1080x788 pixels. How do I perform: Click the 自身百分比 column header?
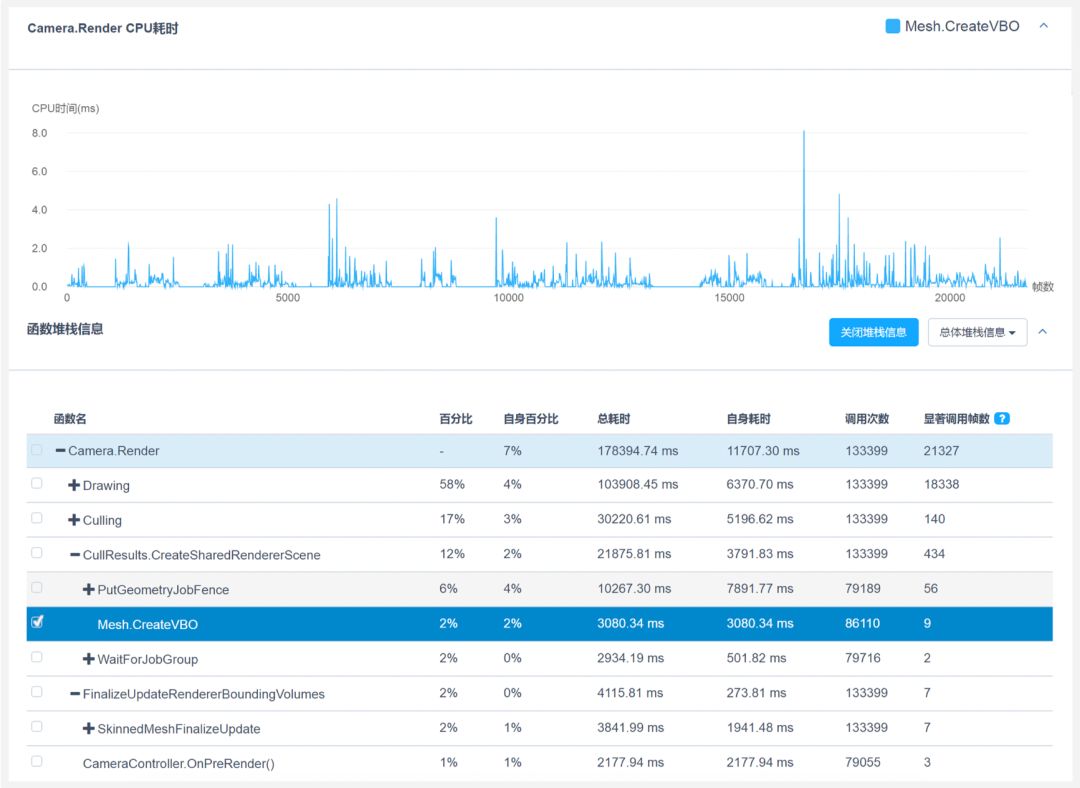[531, 419]
